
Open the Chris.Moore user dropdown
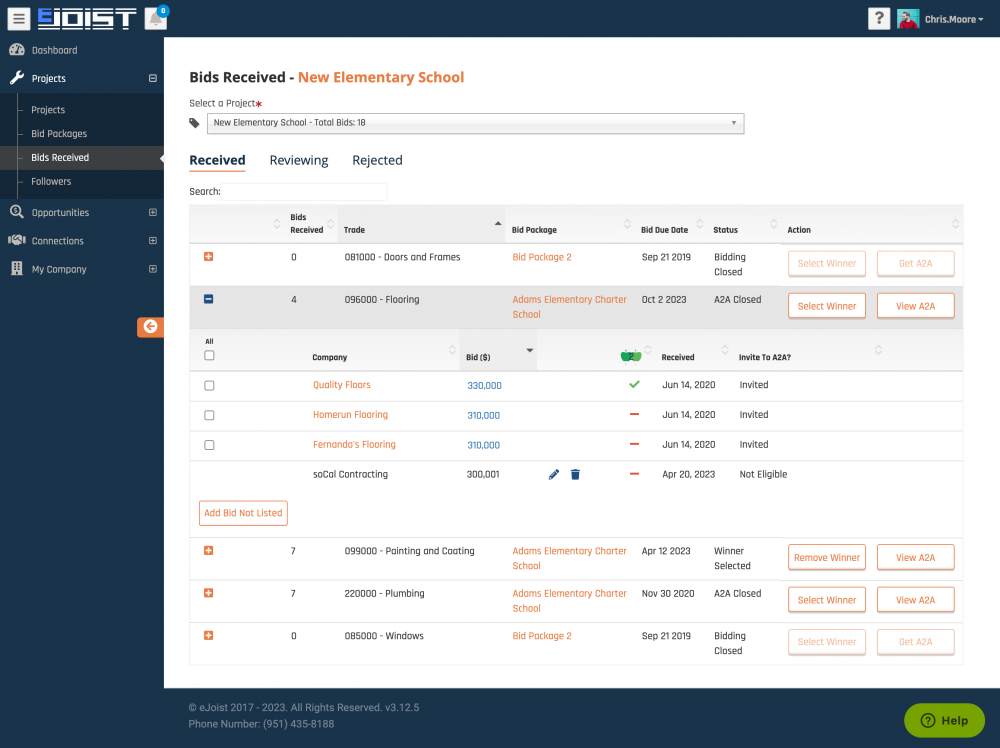953,20
